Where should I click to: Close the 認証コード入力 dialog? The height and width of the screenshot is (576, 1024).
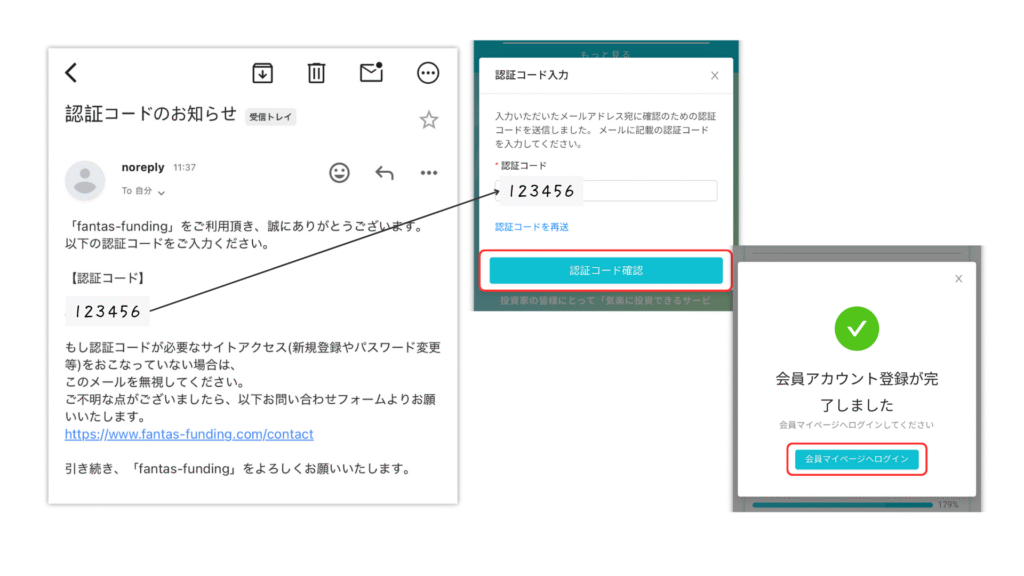point(714,75)
